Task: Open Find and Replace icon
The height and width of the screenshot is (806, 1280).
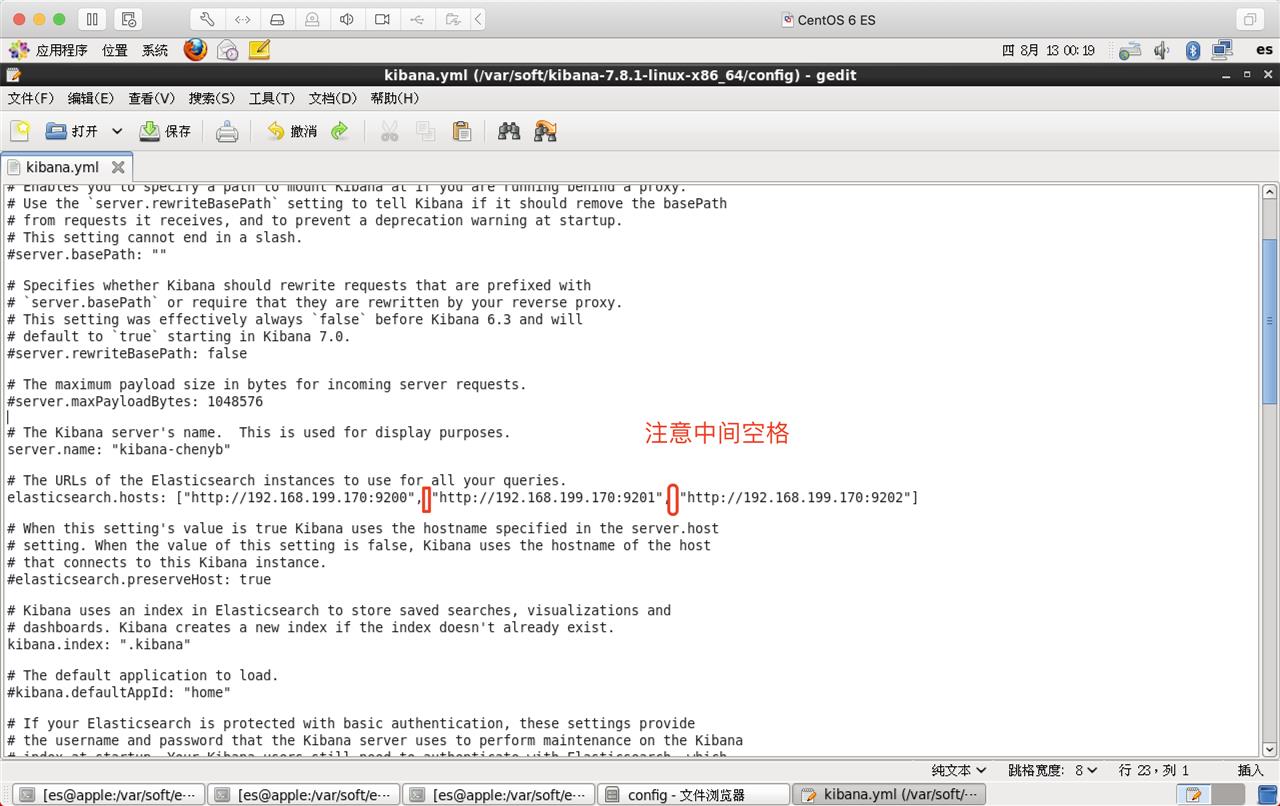Action: tap(545, 131)
